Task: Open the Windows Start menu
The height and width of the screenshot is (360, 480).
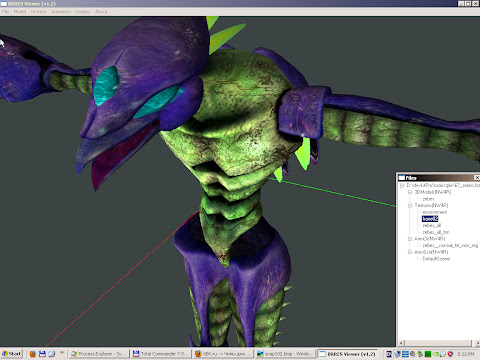Action: coord(12,354)
